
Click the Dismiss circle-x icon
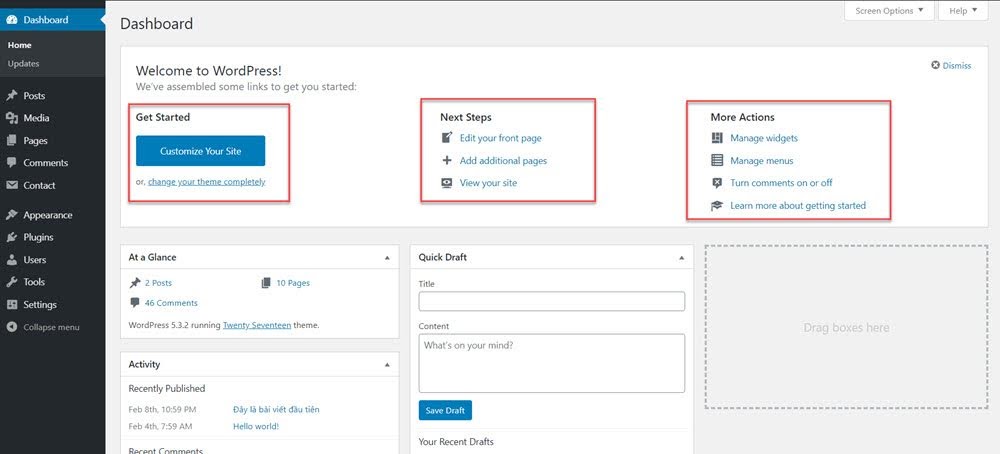936,65
